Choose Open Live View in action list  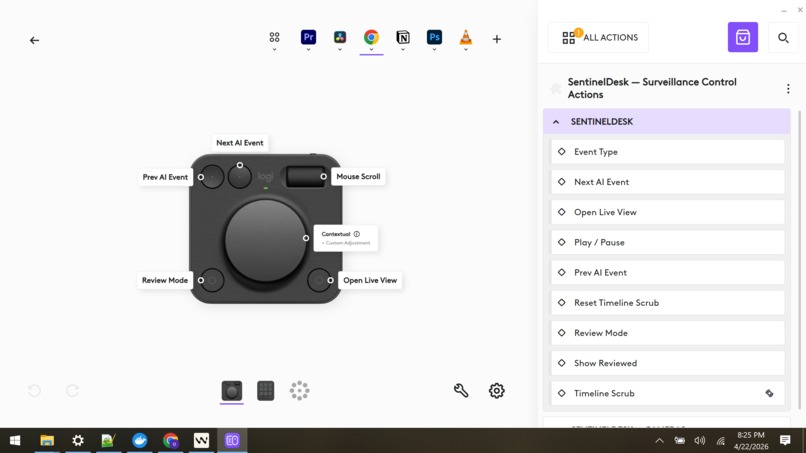click(667, 212)
